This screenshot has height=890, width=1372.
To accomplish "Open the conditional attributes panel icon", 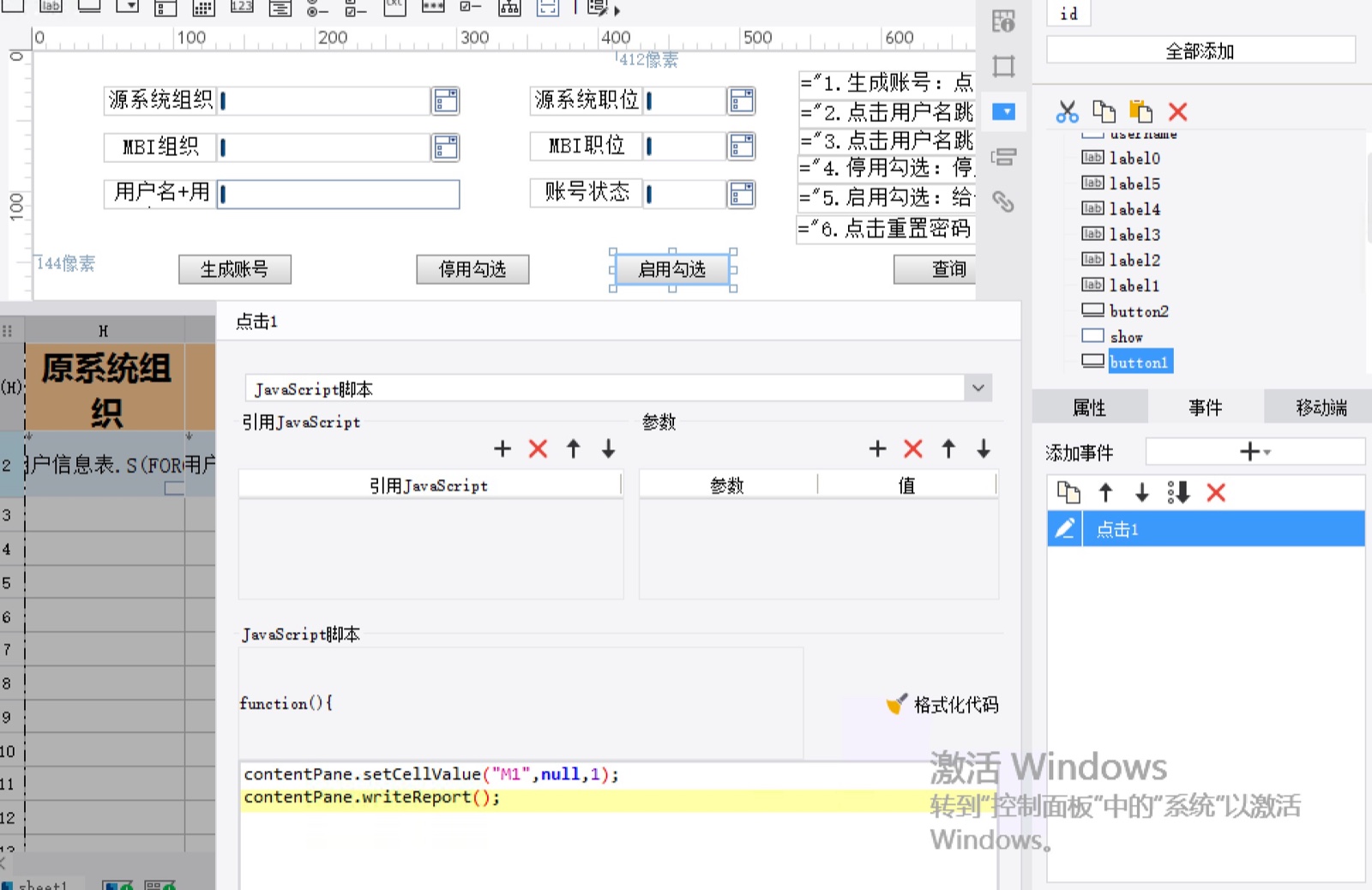I will tap(1003, 157).
